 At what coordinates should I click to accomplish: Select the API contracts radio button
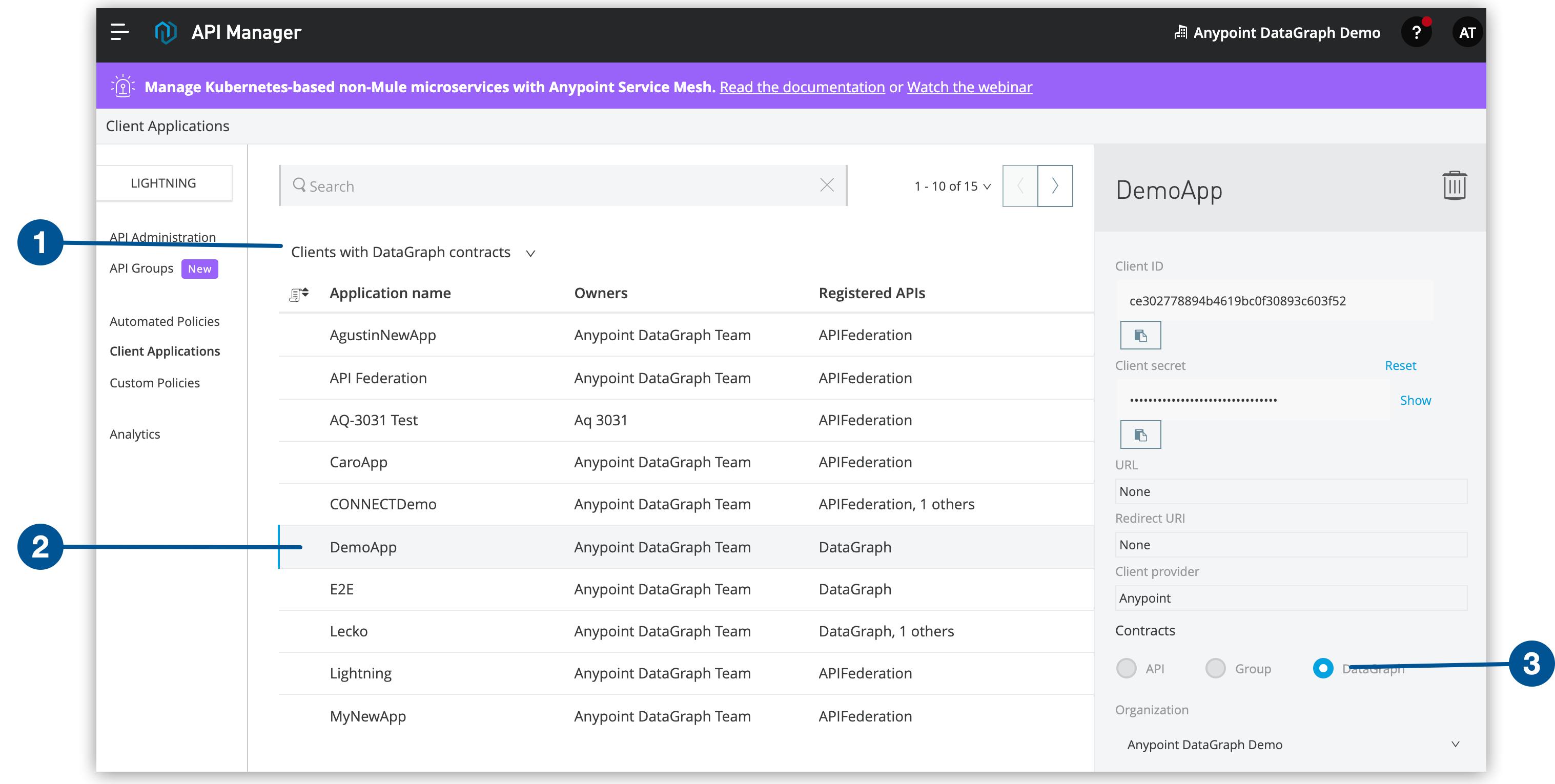pos(1127,668)
